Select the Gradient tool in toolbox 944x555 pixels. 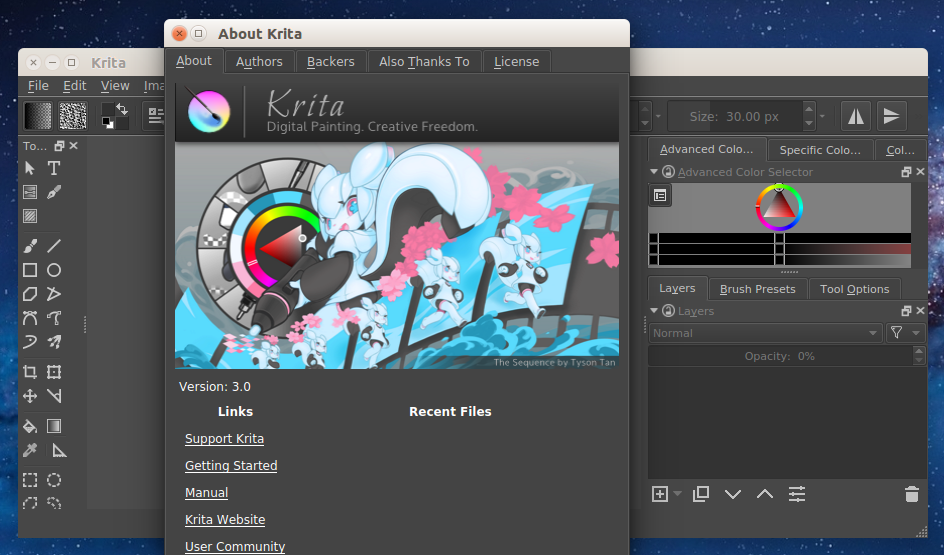tap(54, 426)
